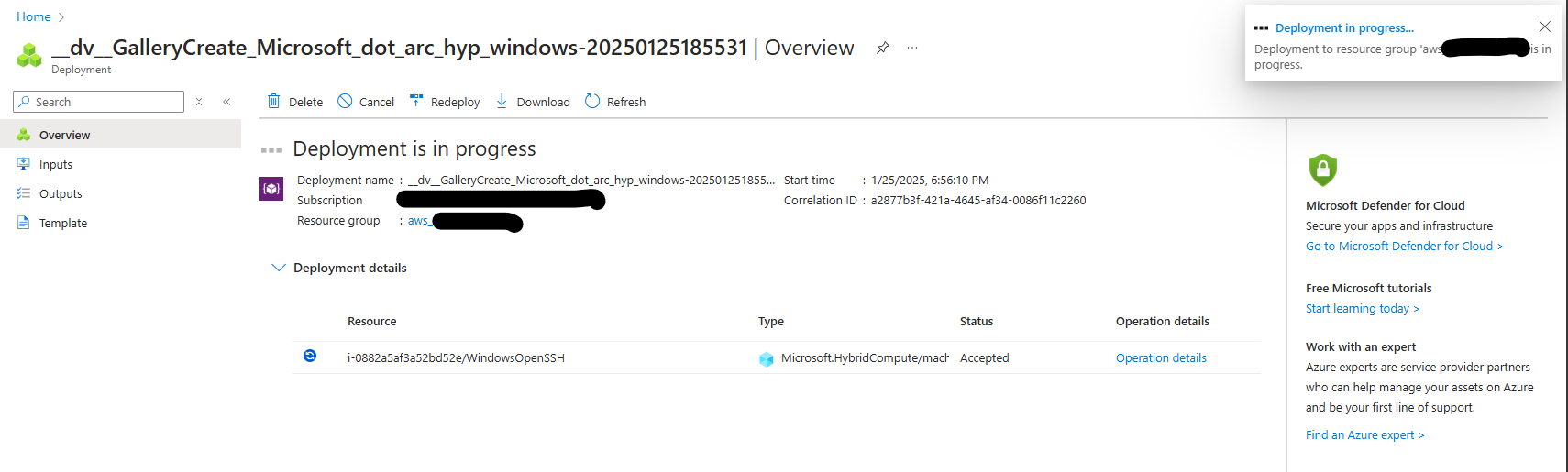Type in the sidebar Search field
1568x472 pixels.
[105, 102]
